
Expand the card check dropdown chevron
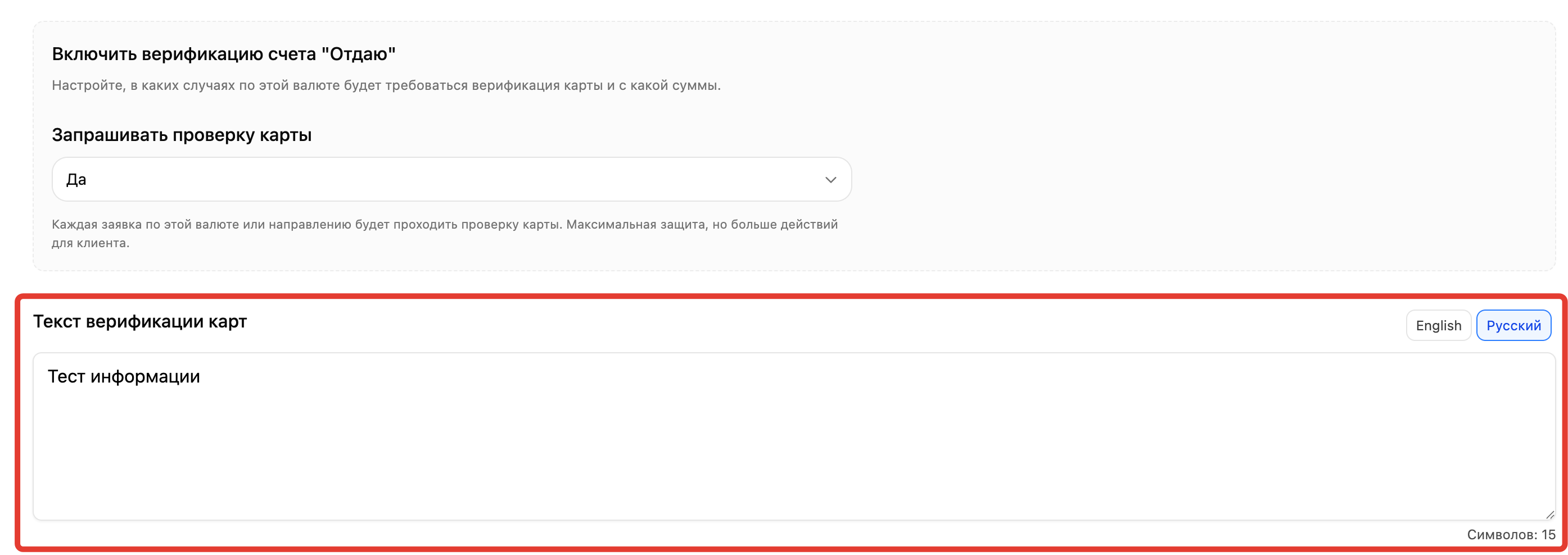tap(830, 180)
